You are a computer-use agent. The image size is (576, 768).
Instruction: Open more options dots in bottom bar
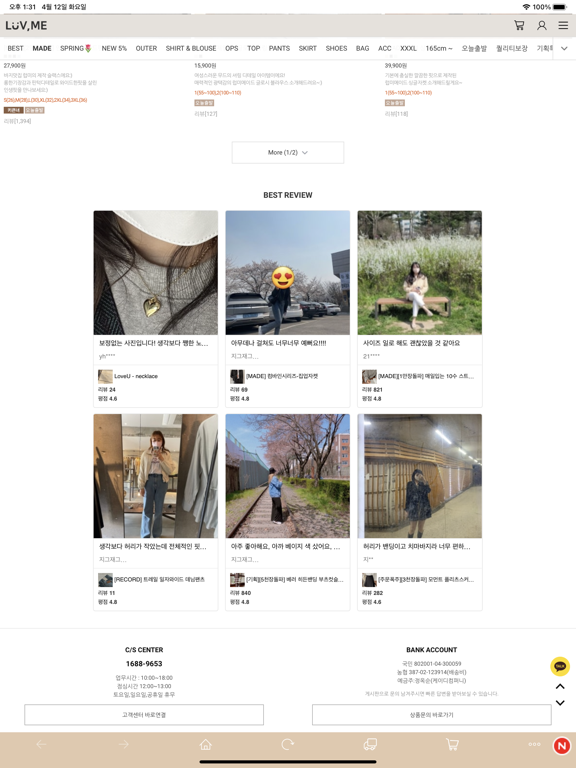tap(534, 744)
